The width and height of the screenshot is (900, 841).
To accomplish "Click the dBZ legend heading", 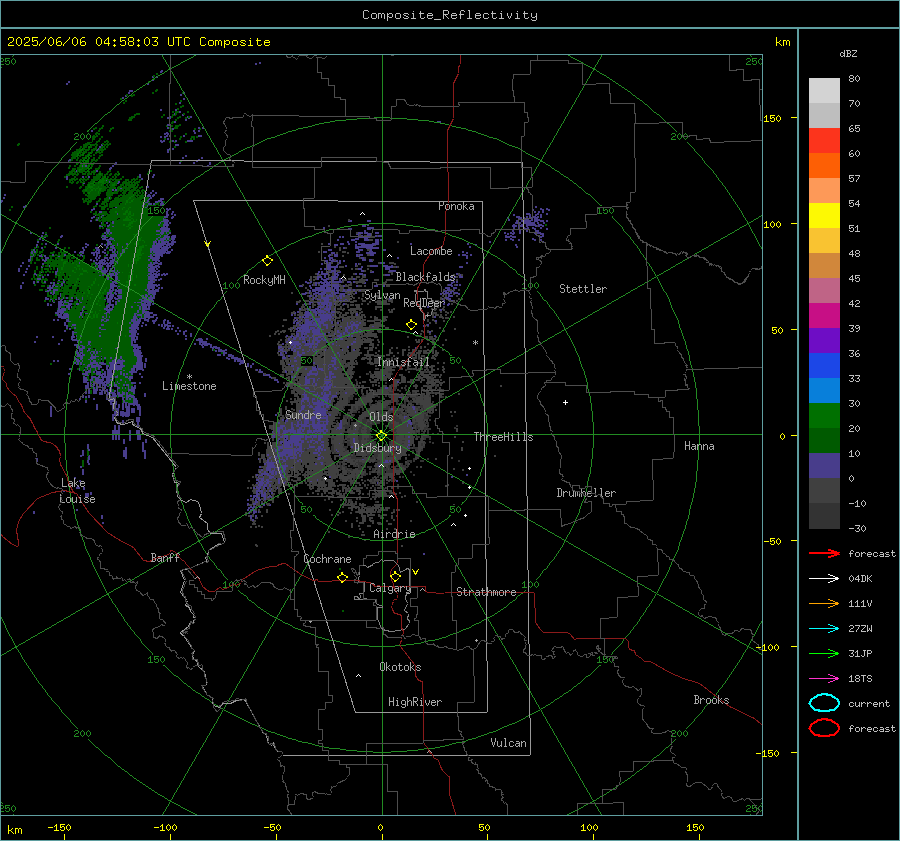I will [848, 54].
